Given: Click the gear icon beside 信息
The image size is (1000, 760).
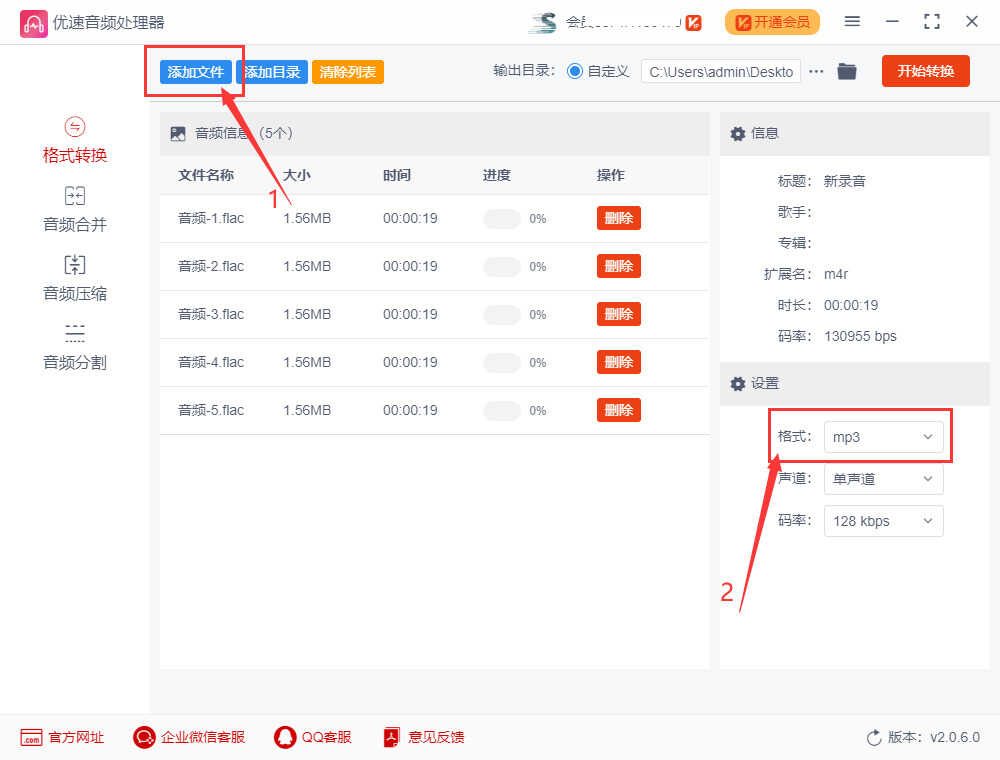Looking at the screenshot, I should pyautogui.click(x=738, y=133).
